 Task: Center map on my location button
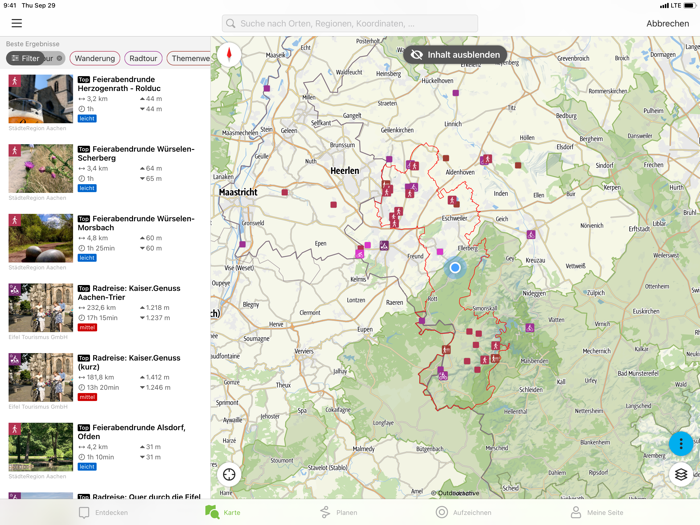tap(229, 474)
